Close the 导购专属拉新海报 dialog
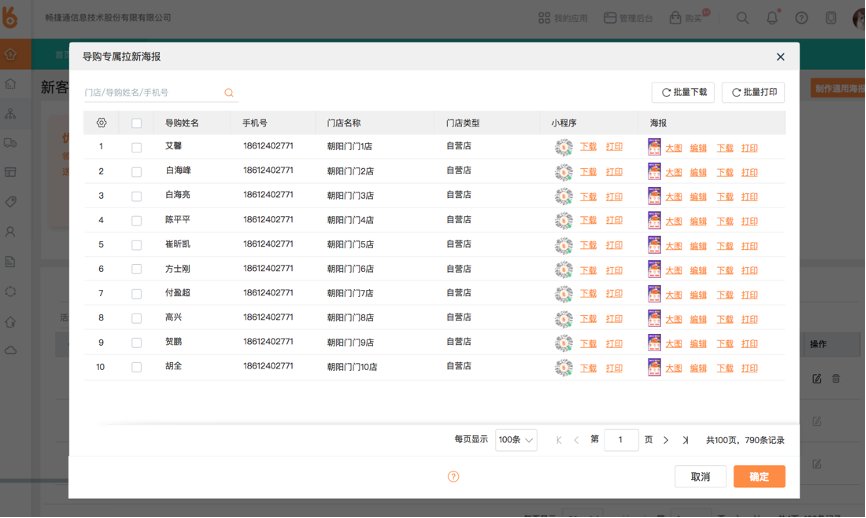Viewport: 866px width, 518px height. click(780, 57)
